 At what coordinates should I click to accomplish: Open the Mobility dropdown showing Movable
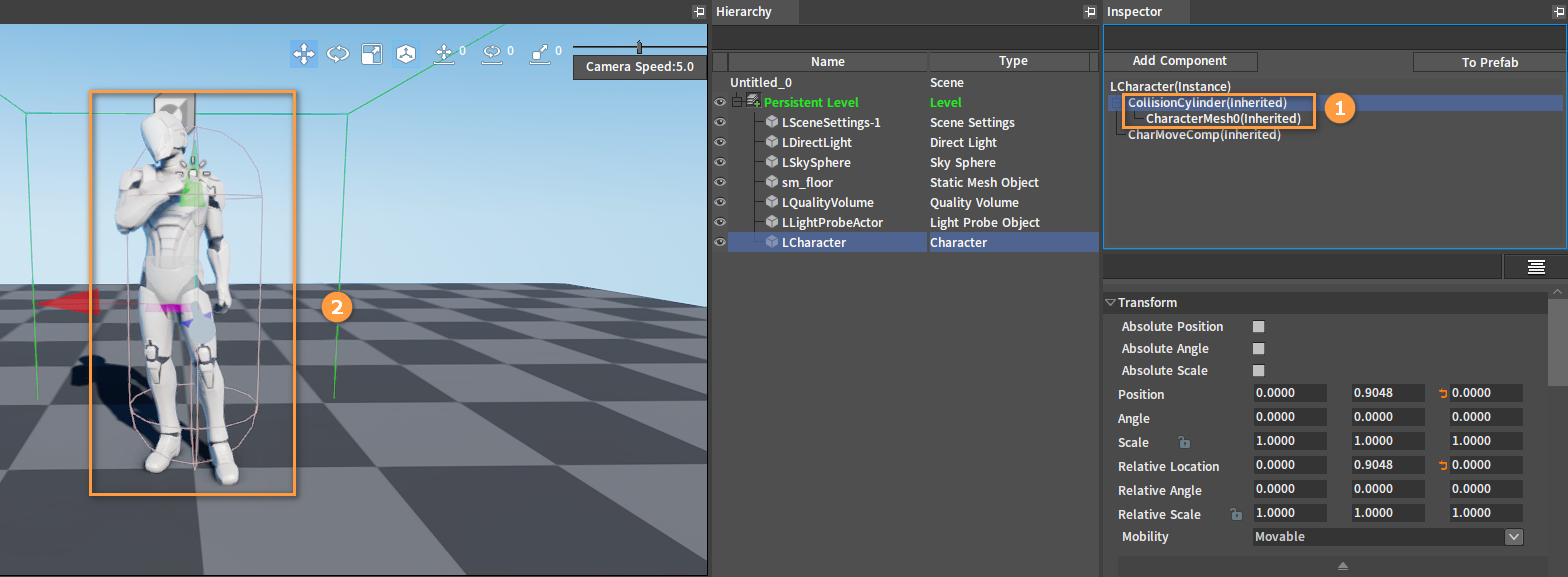tap(1388, 537)
